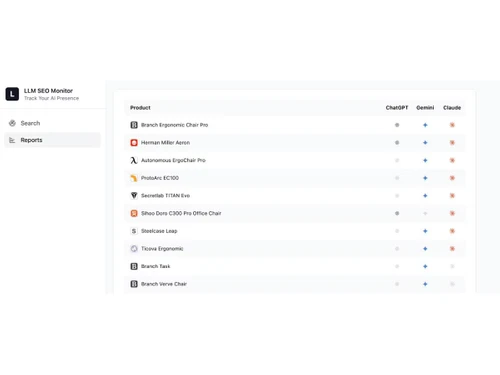
Task: Click the Steelcase Leap brand icon
Action: [x=134, y=231]
